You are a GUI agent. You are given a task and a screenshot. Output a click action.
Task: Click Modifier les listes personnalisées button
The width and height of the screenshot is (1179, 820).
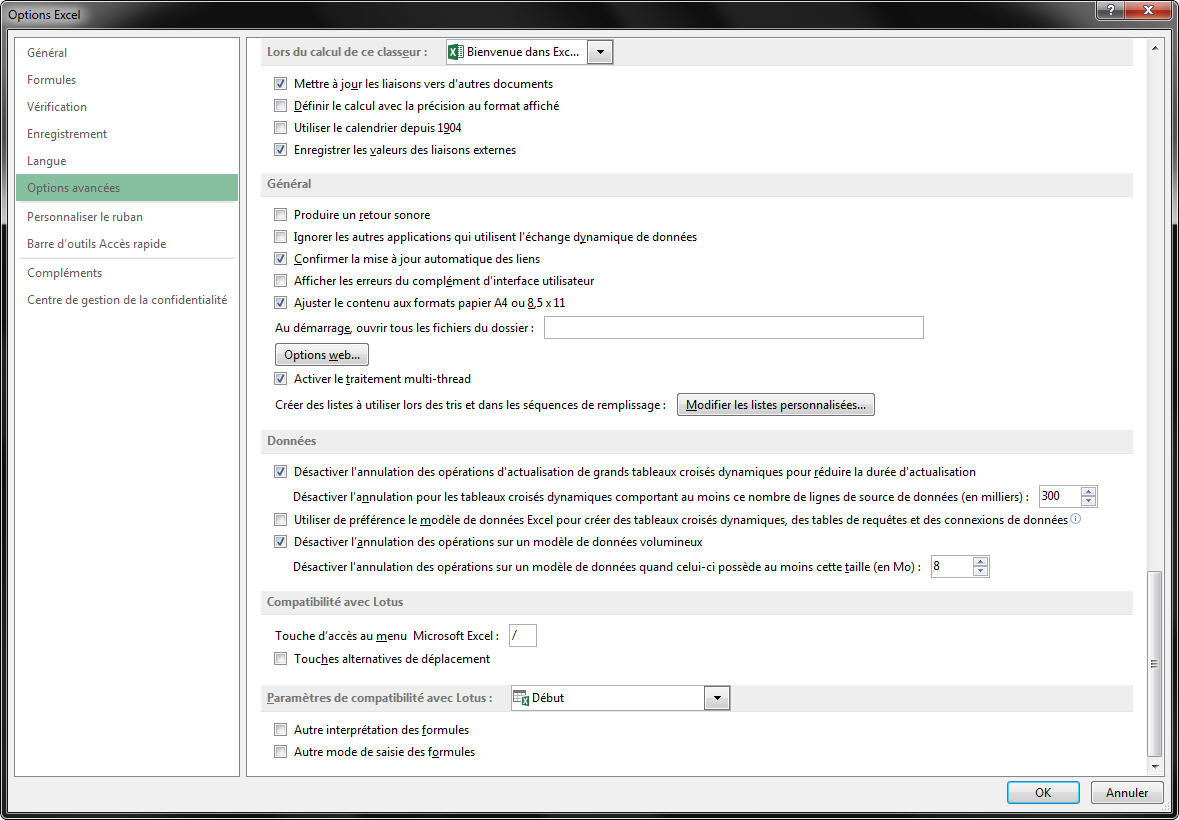pyautogui.click(x=775, y=404)
